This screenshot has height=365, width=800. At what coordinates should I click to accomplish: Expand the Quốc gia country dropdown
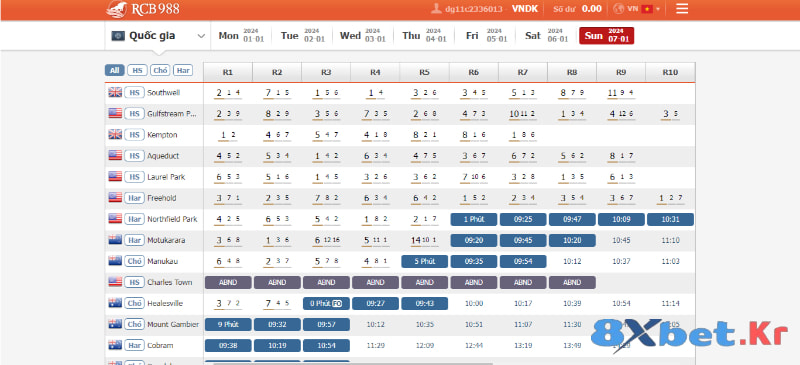(158, 36)
